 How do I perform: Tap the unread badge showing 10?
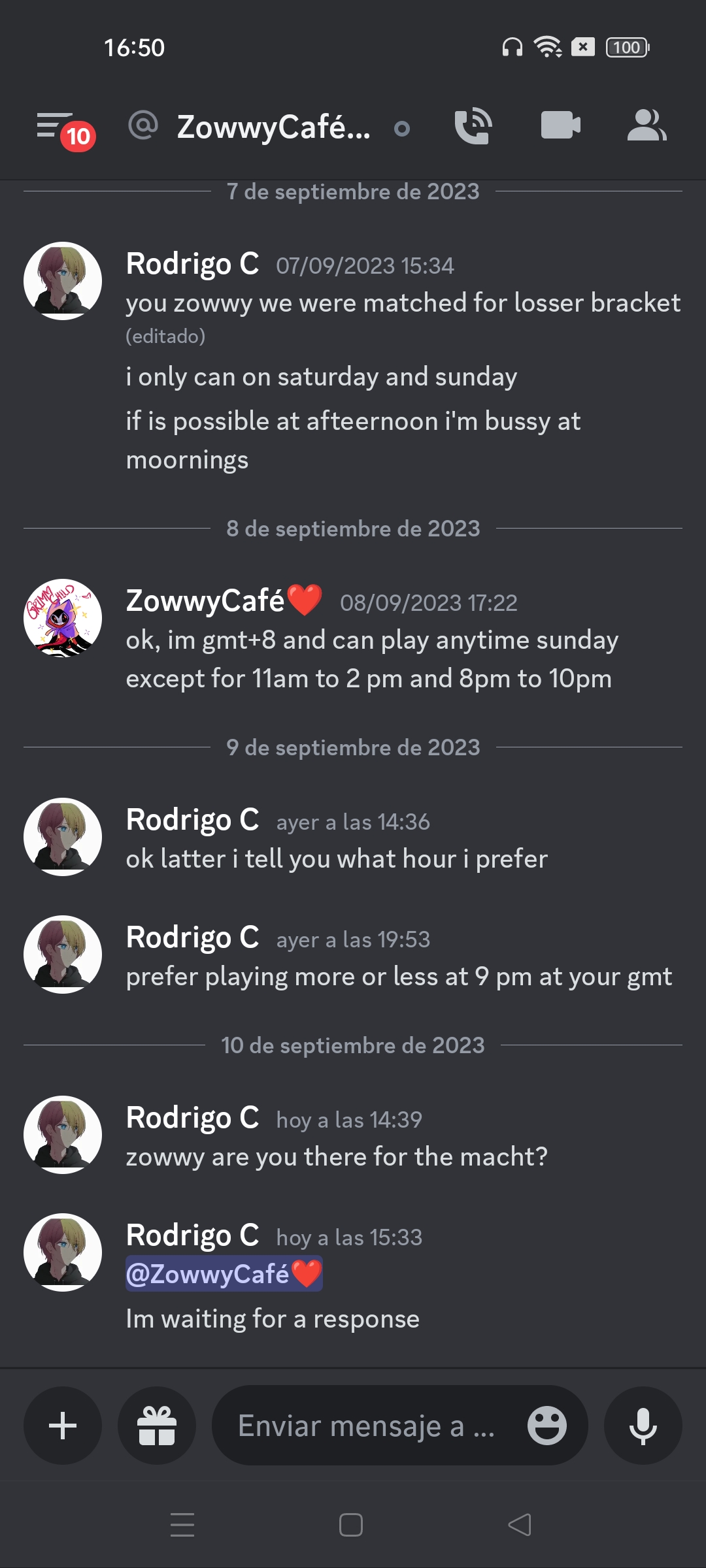(78, 137)
